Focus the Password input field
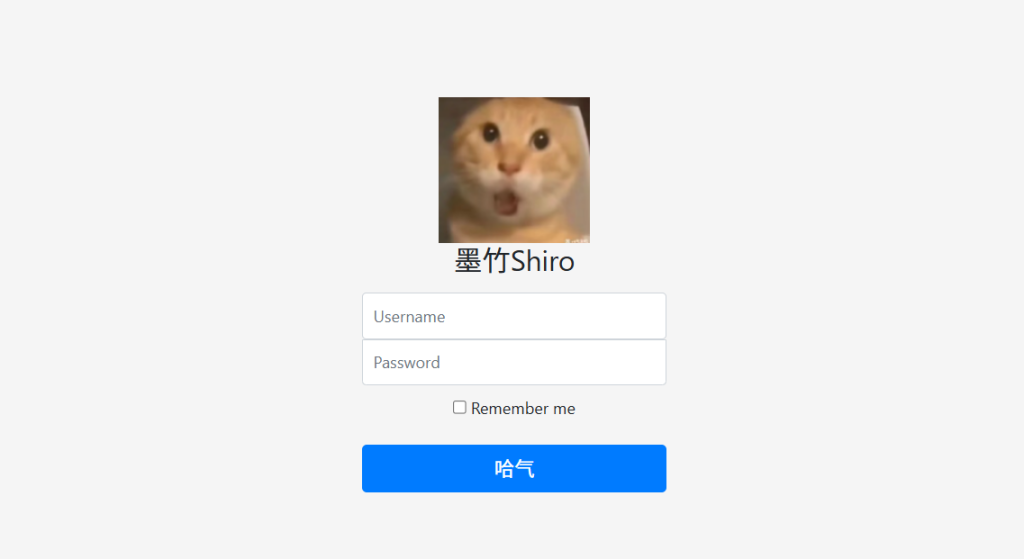1024x559 pixels. pyautogui.click(x=514, y=362)
